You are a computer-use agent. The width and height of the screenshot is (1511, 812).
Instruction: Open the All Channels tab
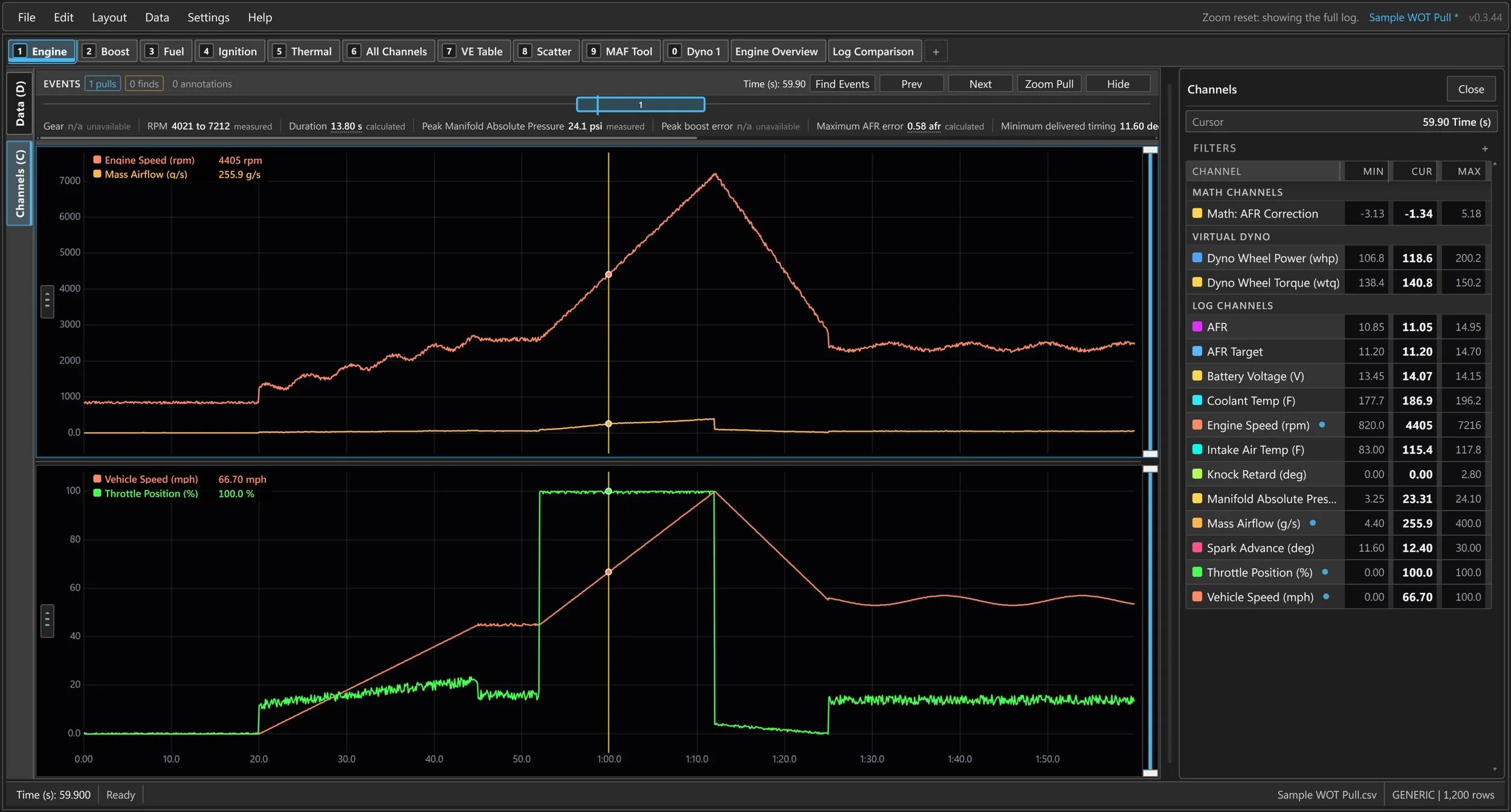point(389,51)
